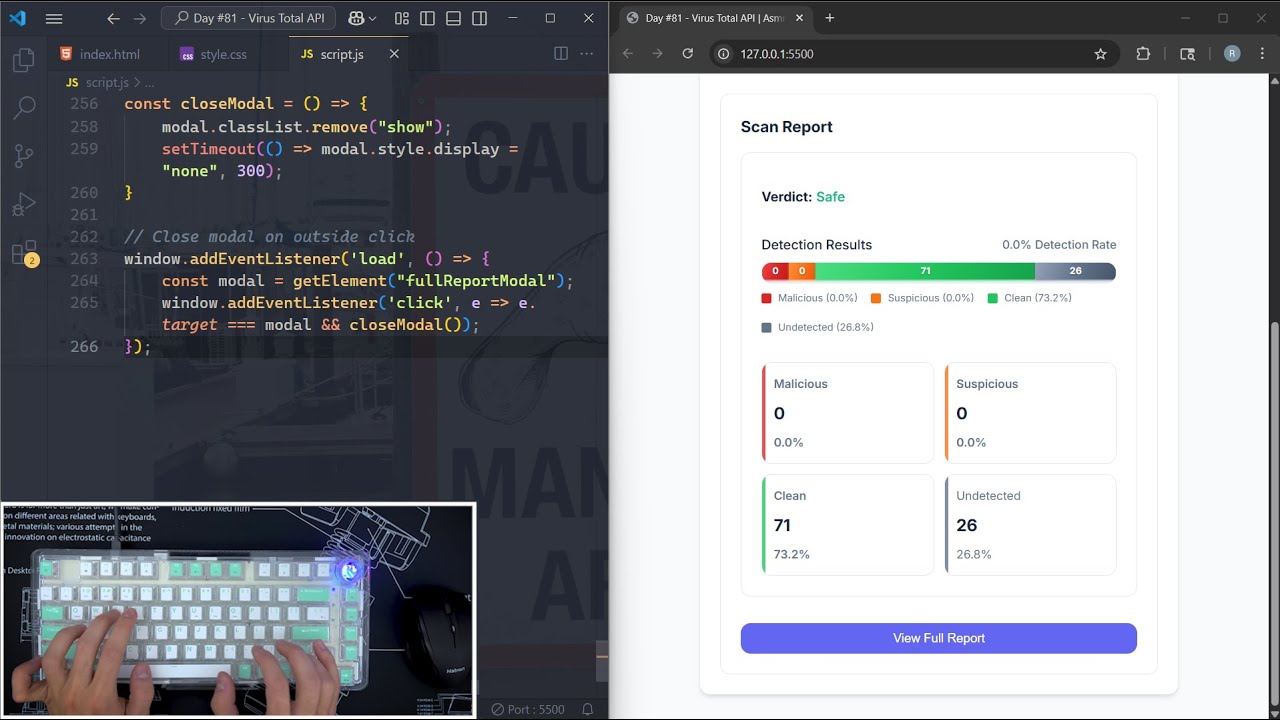Reload the browser page

click(687, 54)
